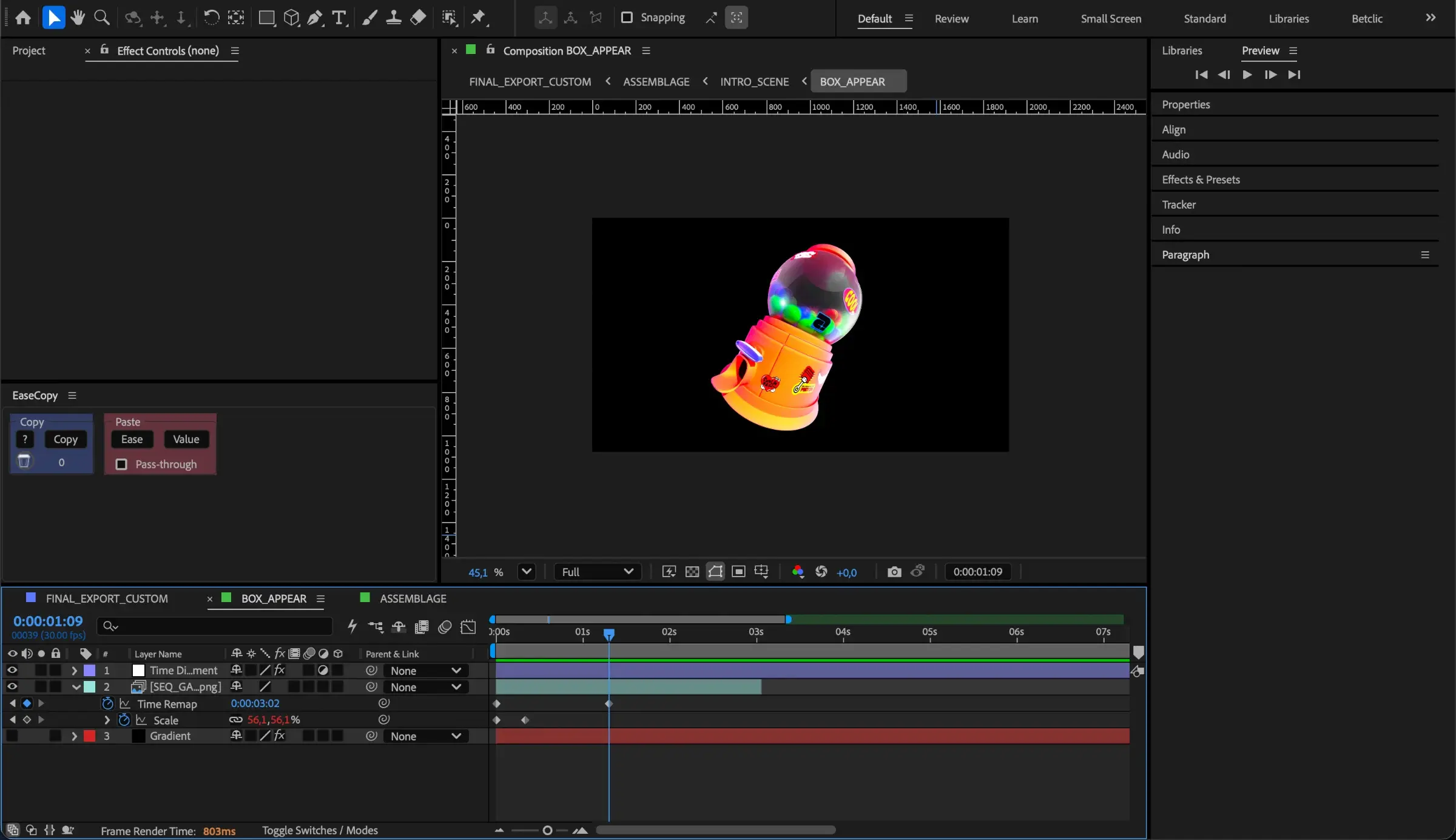The image size is (1456, 840).
Task: Select the Type text tool
Action: coord(339,18)
